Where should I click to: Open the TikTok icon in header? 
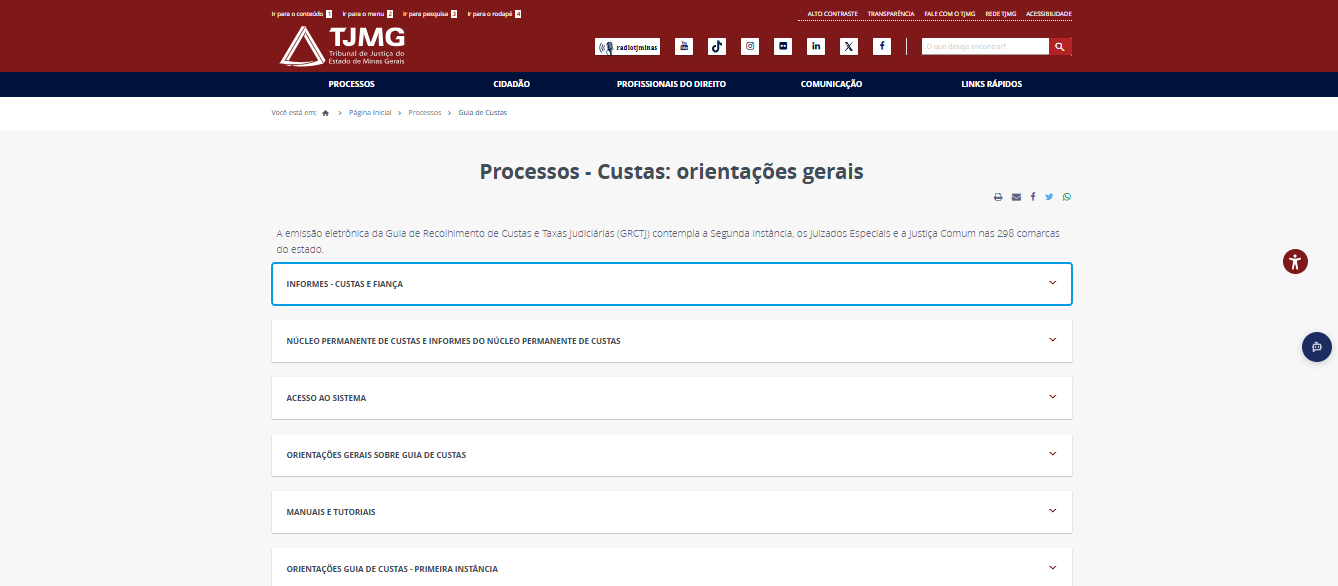coord(717,46)
